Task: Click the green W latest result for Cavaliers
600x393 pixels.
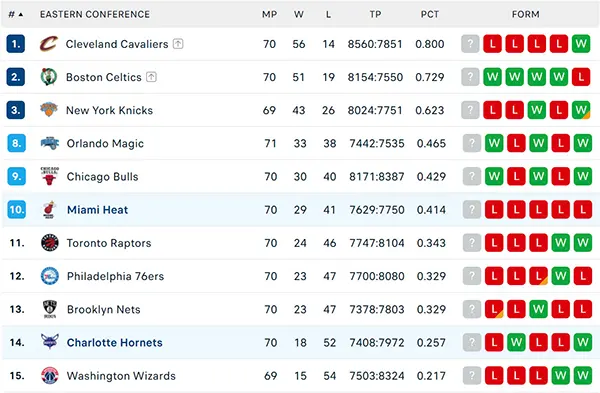Action: pos(581,44)
